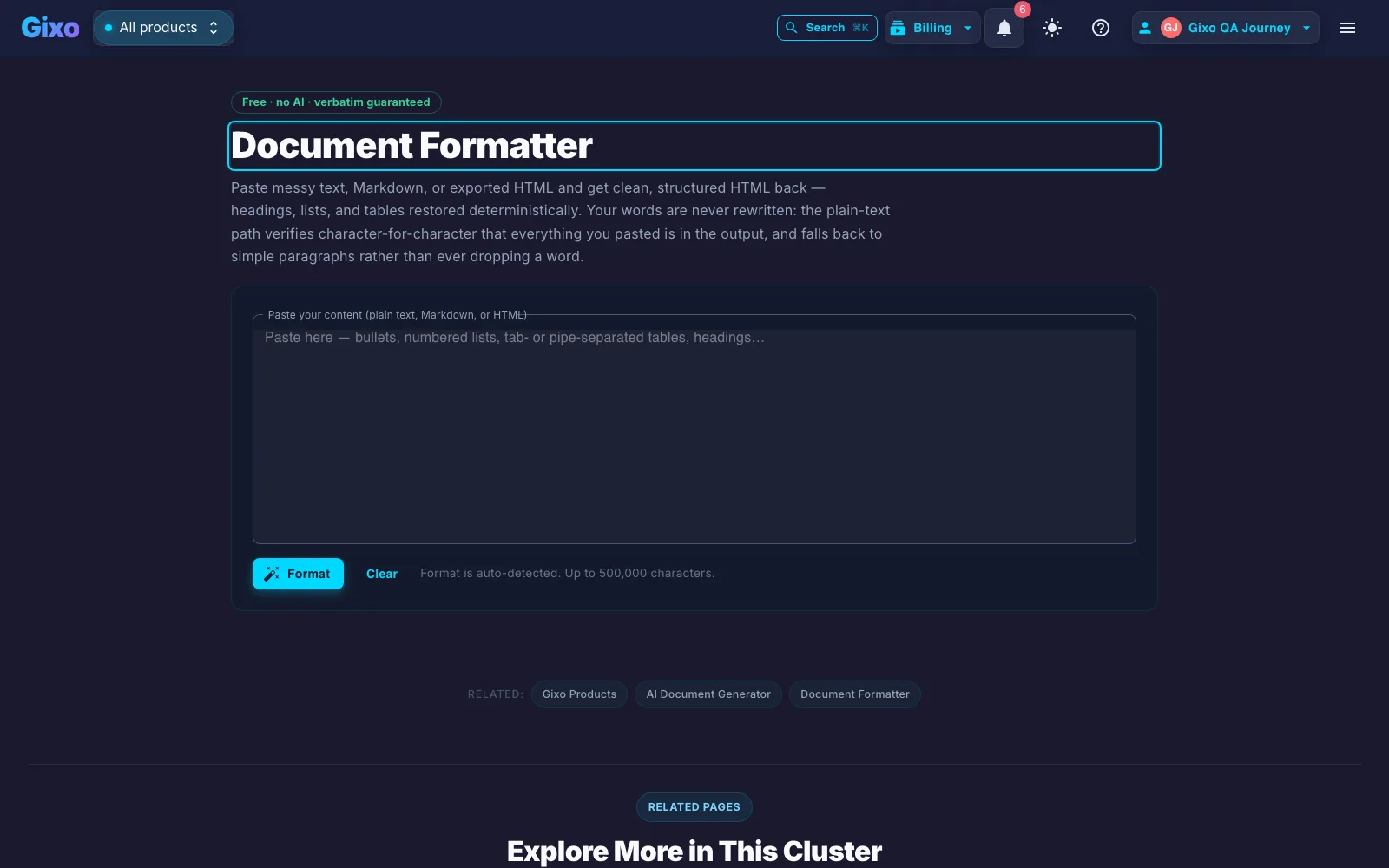Click the Gixo logo
The width and height of the screenshot is (1389, 868).
pyautogui.click(x=50, y=28)
